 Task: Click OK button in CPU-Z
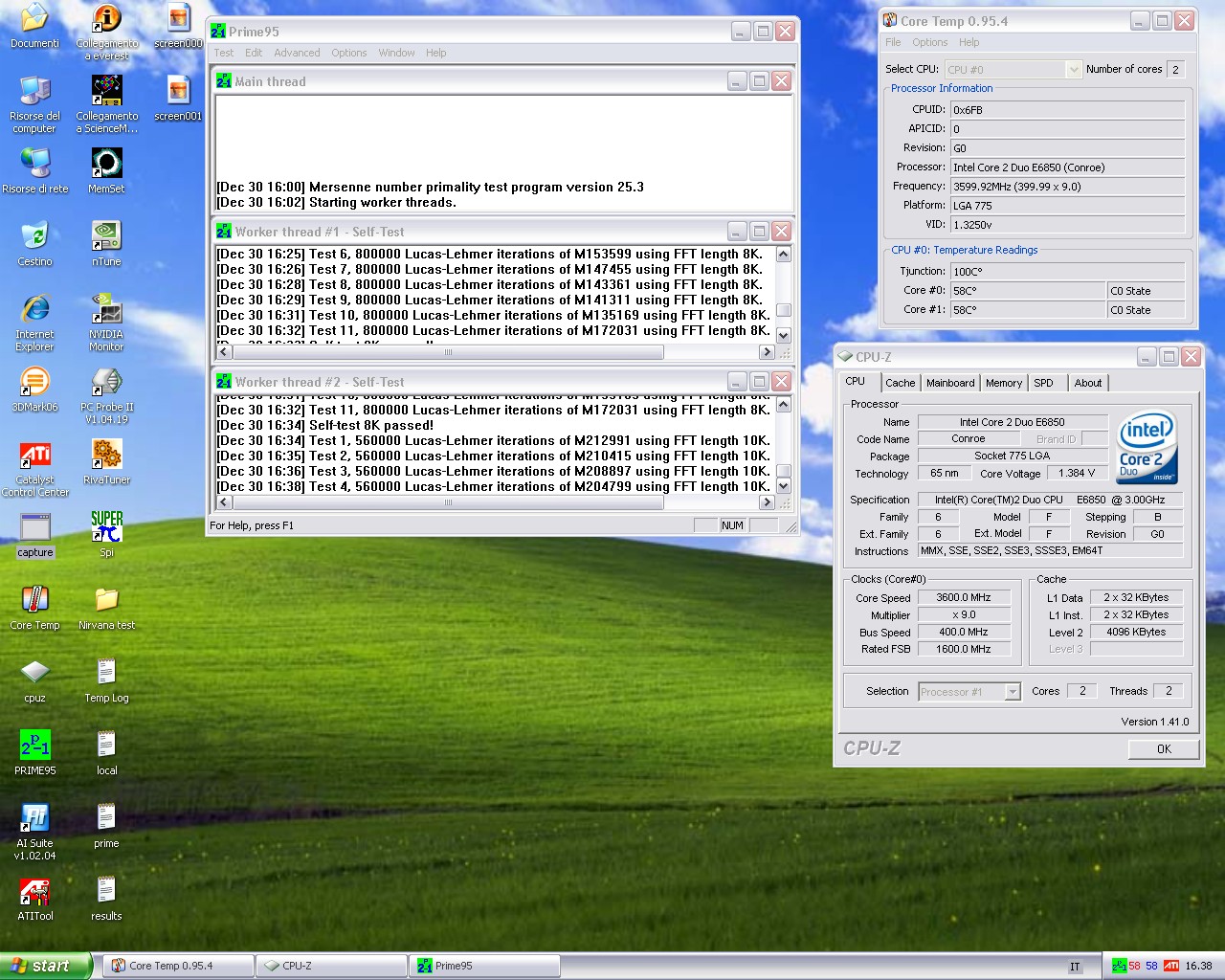click(x=1164, y=749)
